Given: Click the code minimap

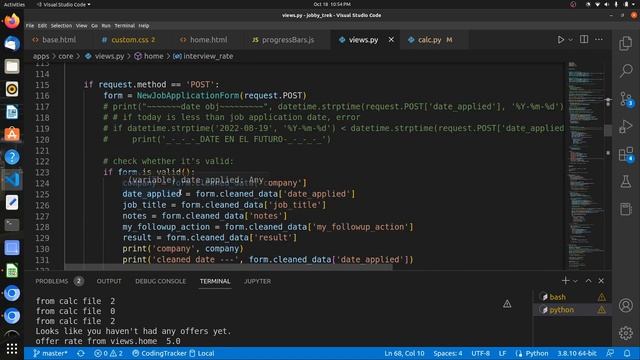Looking at the screenshot, I should click(585, 165).
